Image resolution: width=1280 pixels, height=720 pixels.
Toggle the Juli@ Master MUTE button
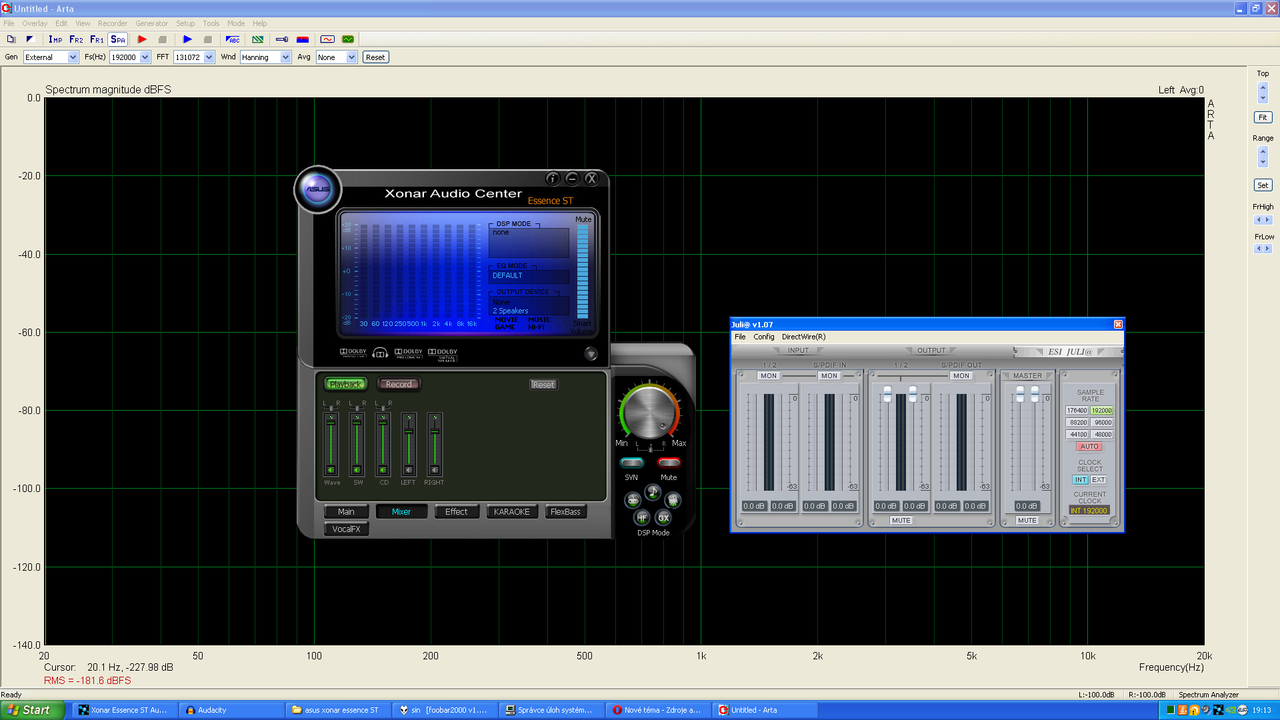pyautogui.click(x=1027, y=520)
